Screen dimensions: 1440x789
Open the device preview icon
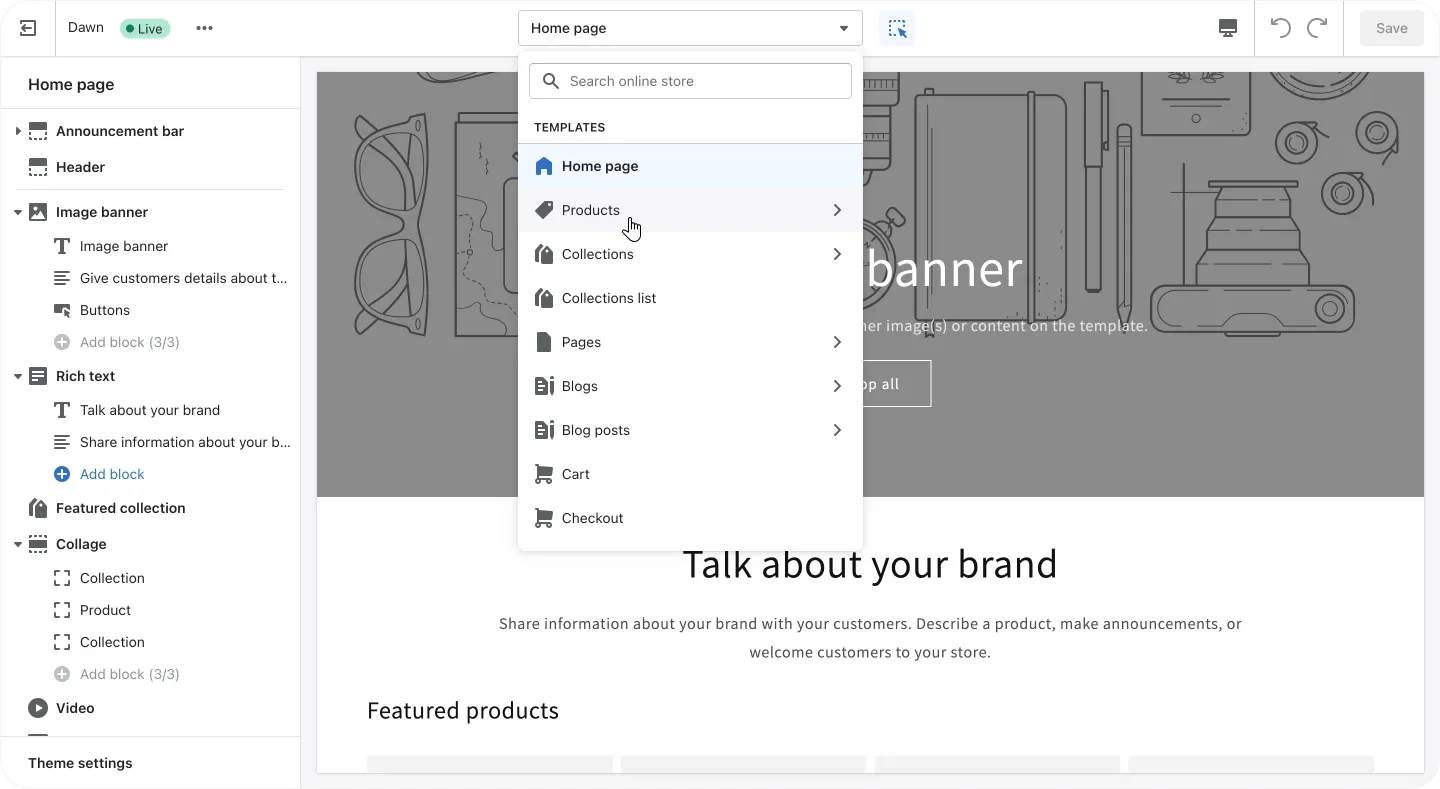click(x=1227, y=28)
